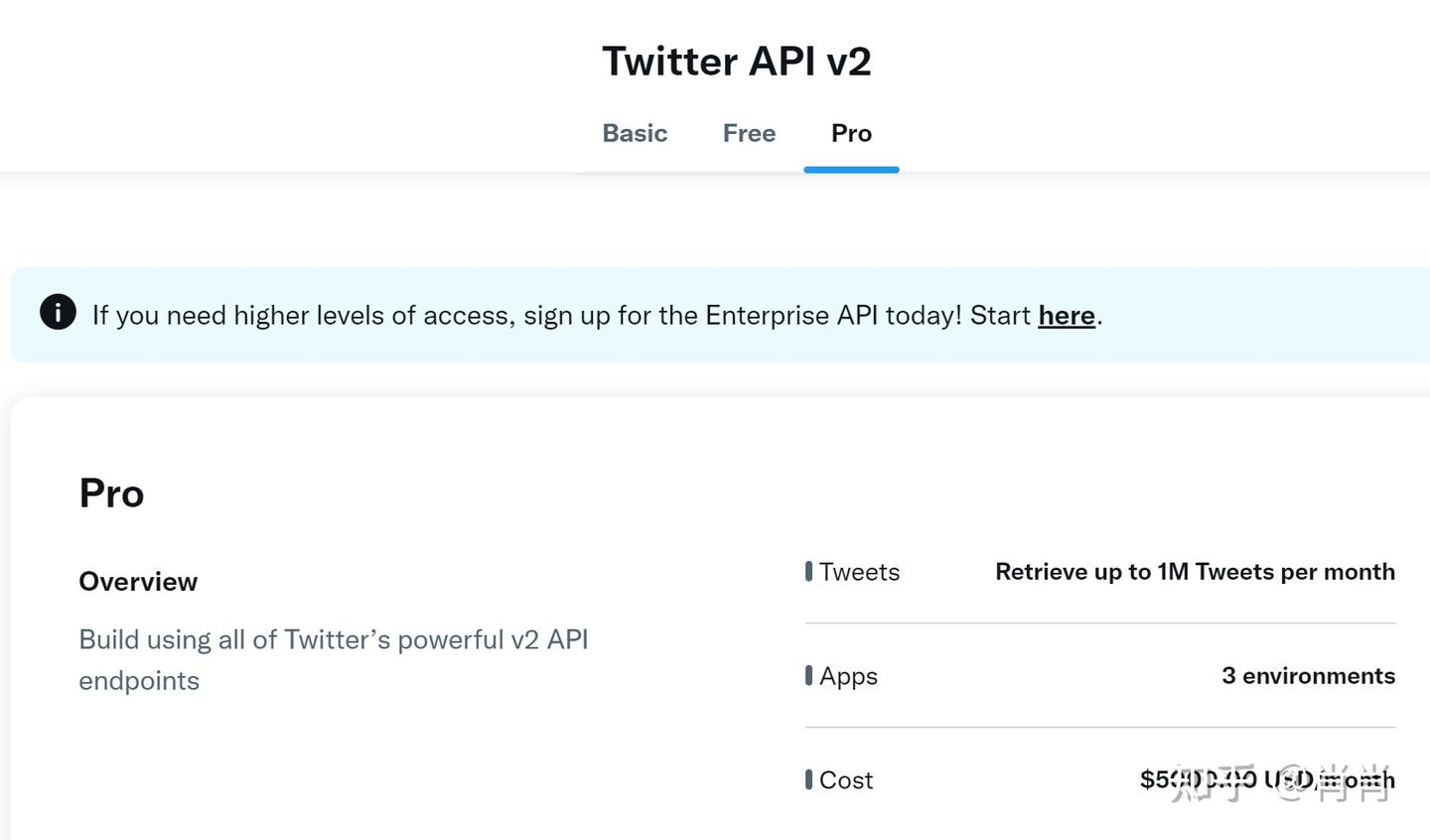Click the "Tweets" row label
1430x840 pixels.
pyautogui.click(x=859, y=572)
